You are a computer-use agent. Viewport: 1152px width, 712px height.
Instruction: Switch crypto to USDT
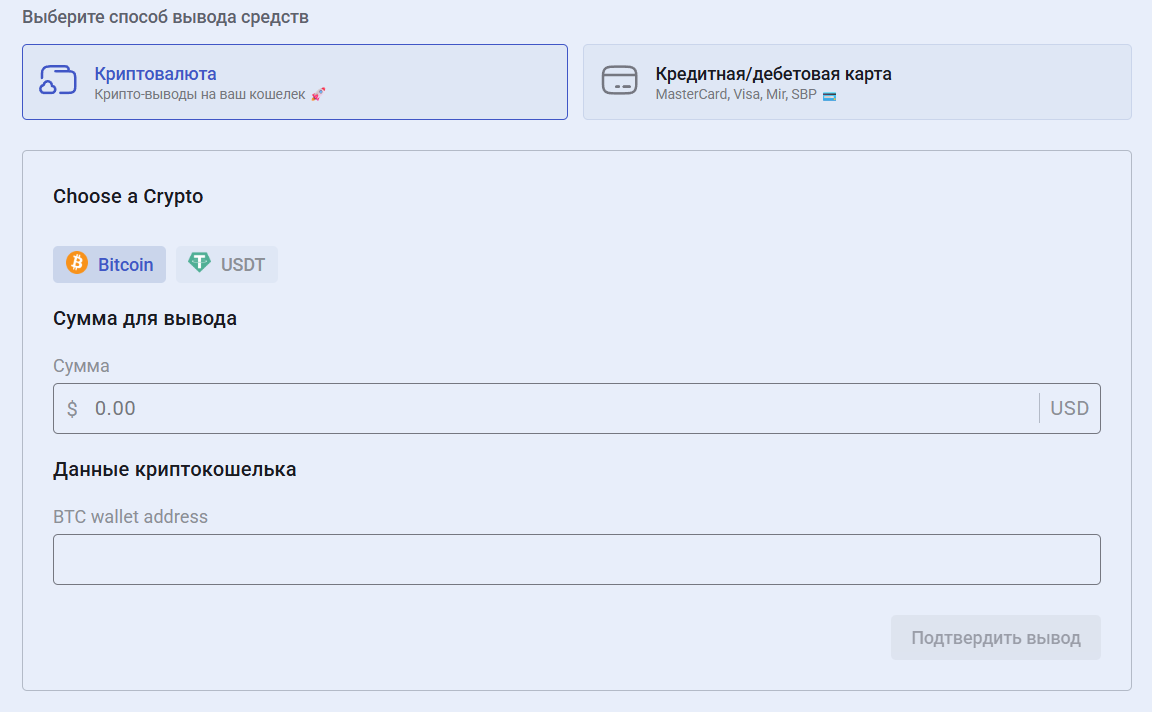click(228, 265)
